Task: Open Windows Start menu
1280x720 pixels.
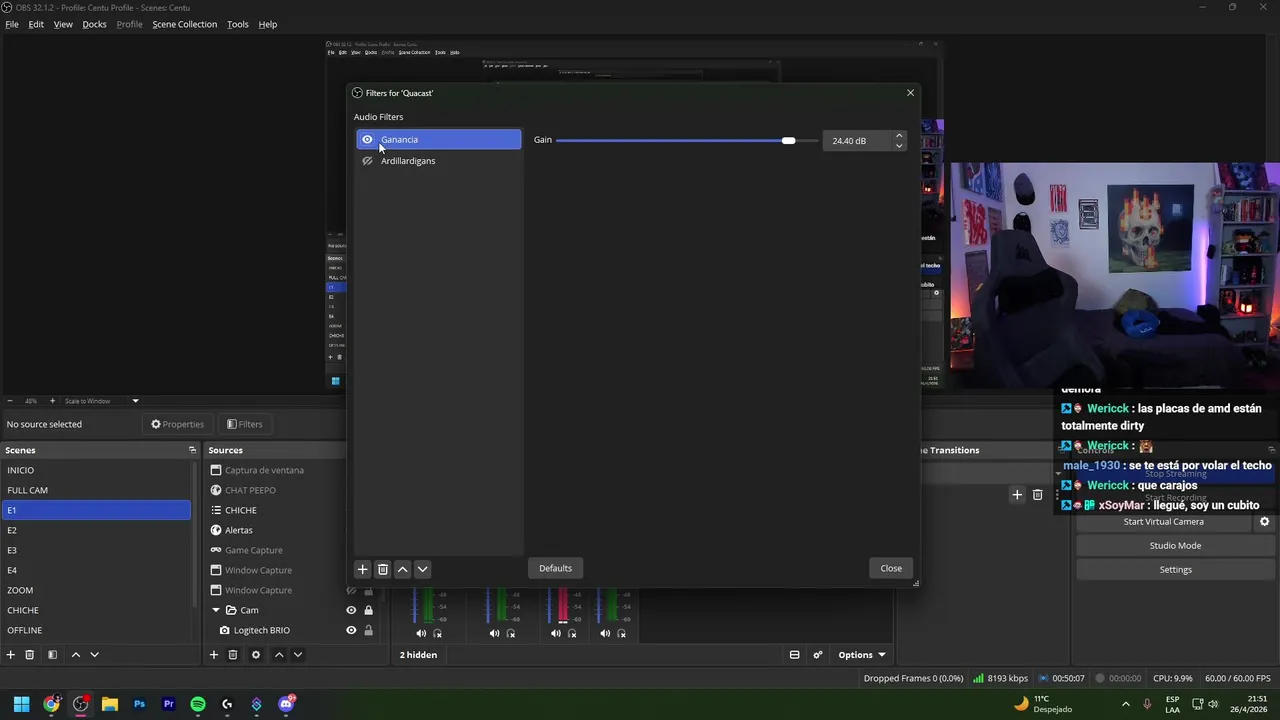Action: 21,704
